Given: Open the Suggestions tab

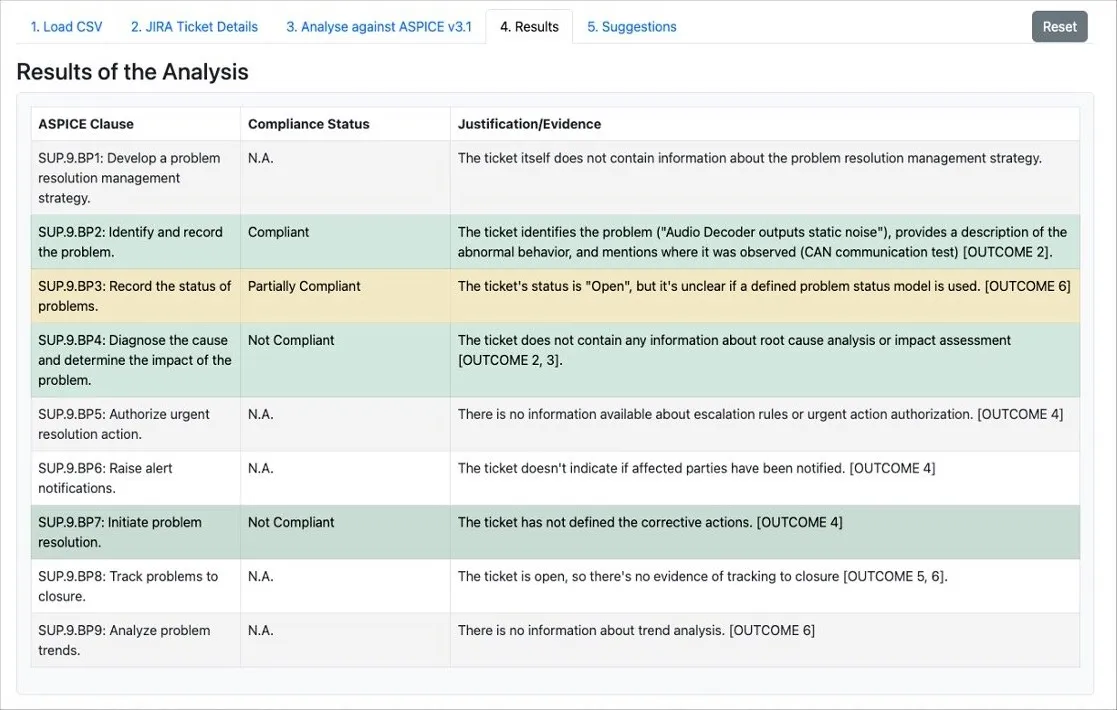Looking at the screenshot, I should pyautogui.click(x=632, y=27).
